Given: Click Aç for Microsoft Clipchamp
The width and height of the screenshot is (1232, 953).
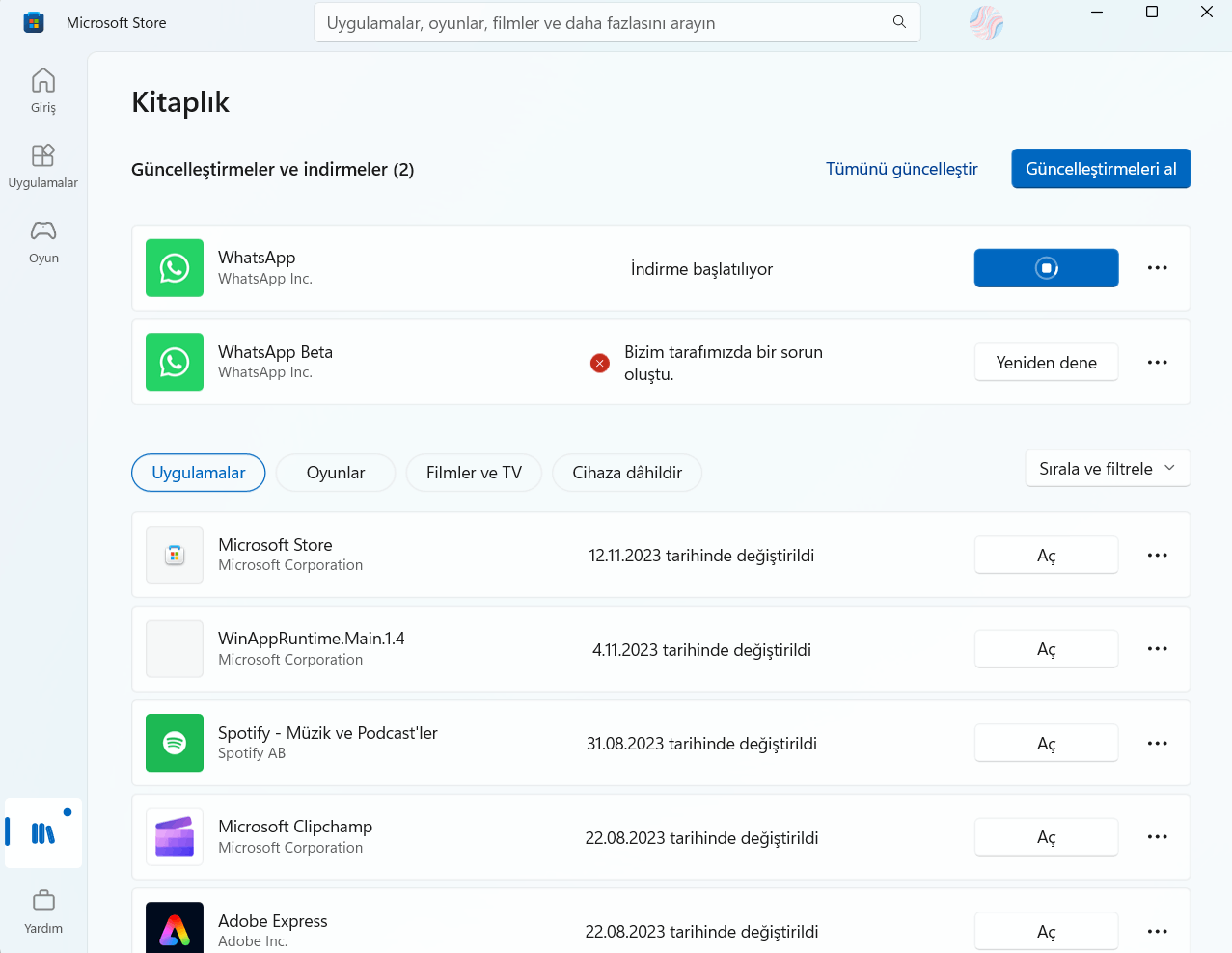Looking at the screenshot, I should point(1047,837).
